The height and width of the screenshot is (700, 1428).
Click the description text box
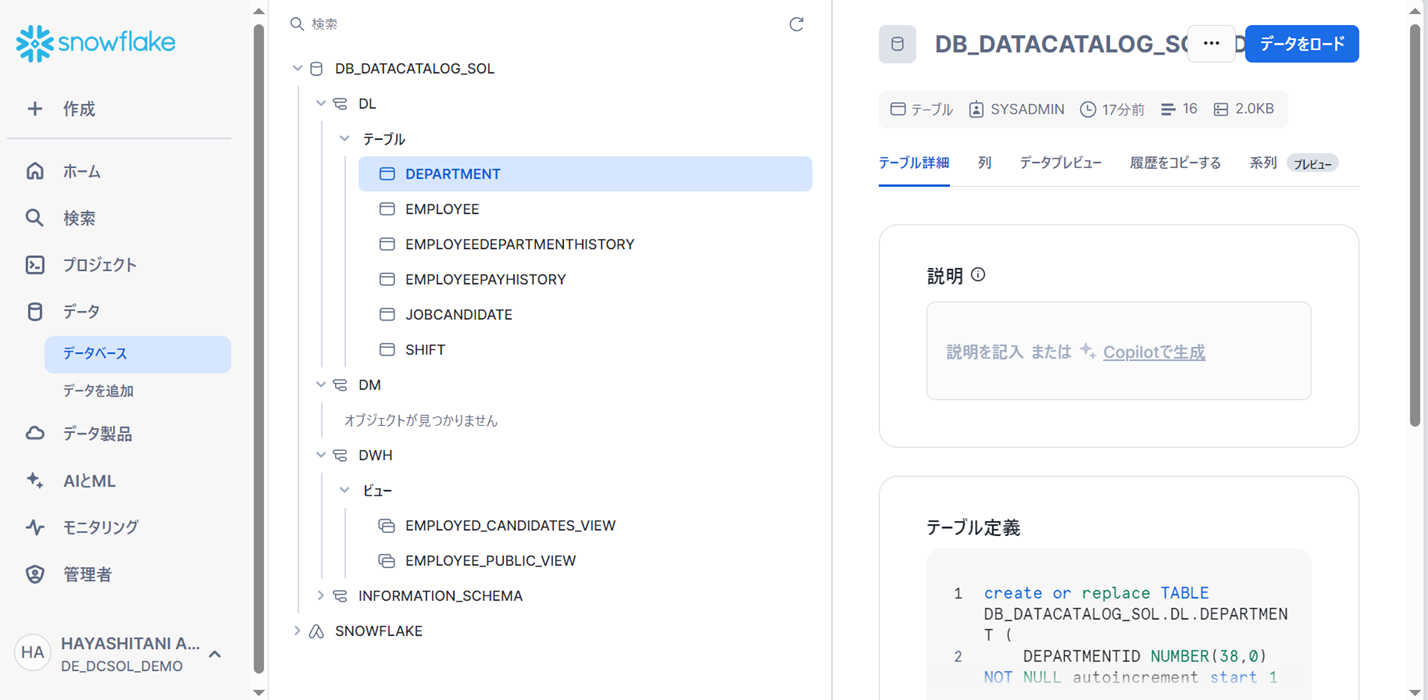click(1118, 351)
